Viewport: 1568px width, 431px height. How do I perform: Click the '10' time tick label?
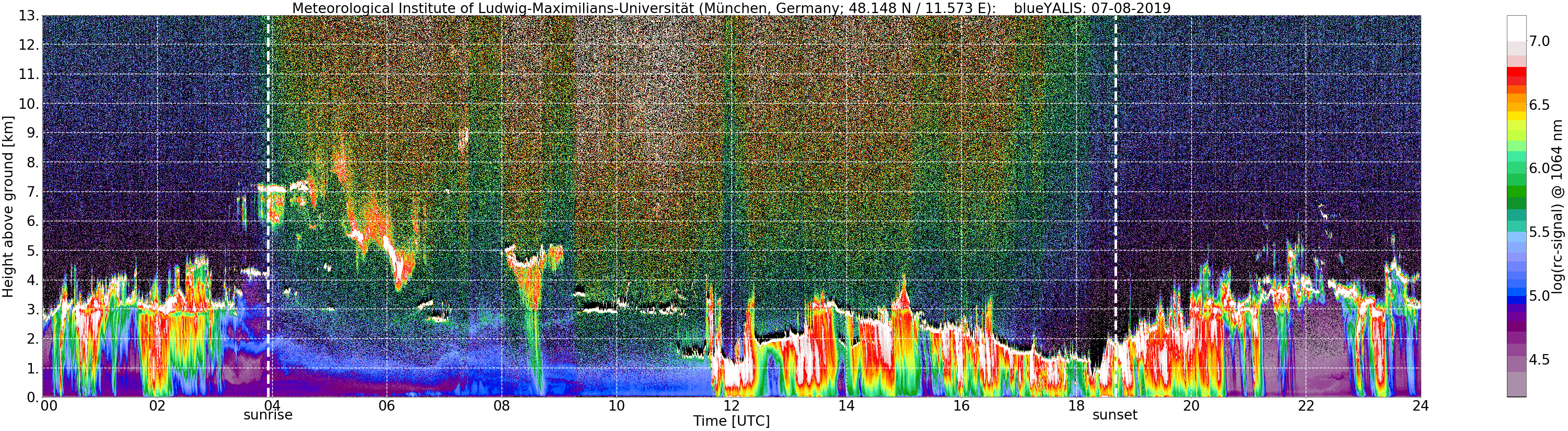[x=617, y=405]
